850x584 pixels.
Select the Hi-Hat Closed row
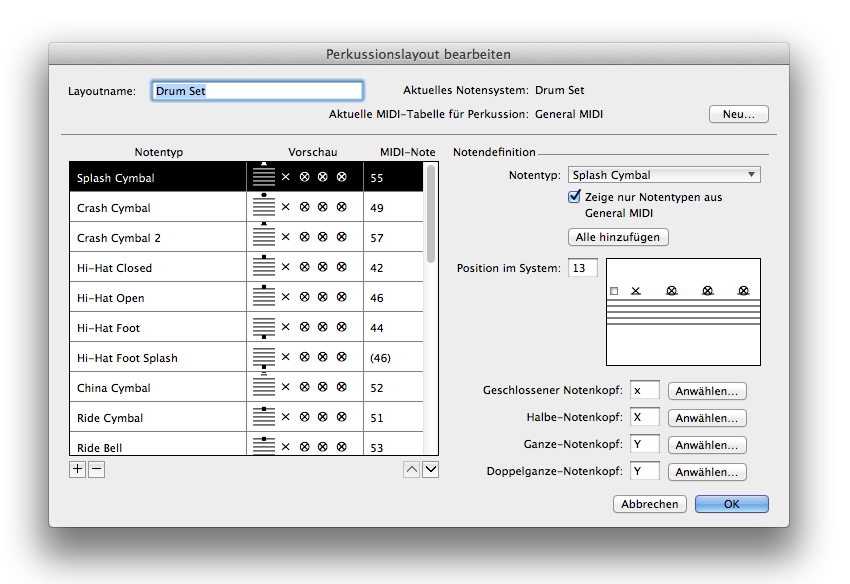(246, 267)
